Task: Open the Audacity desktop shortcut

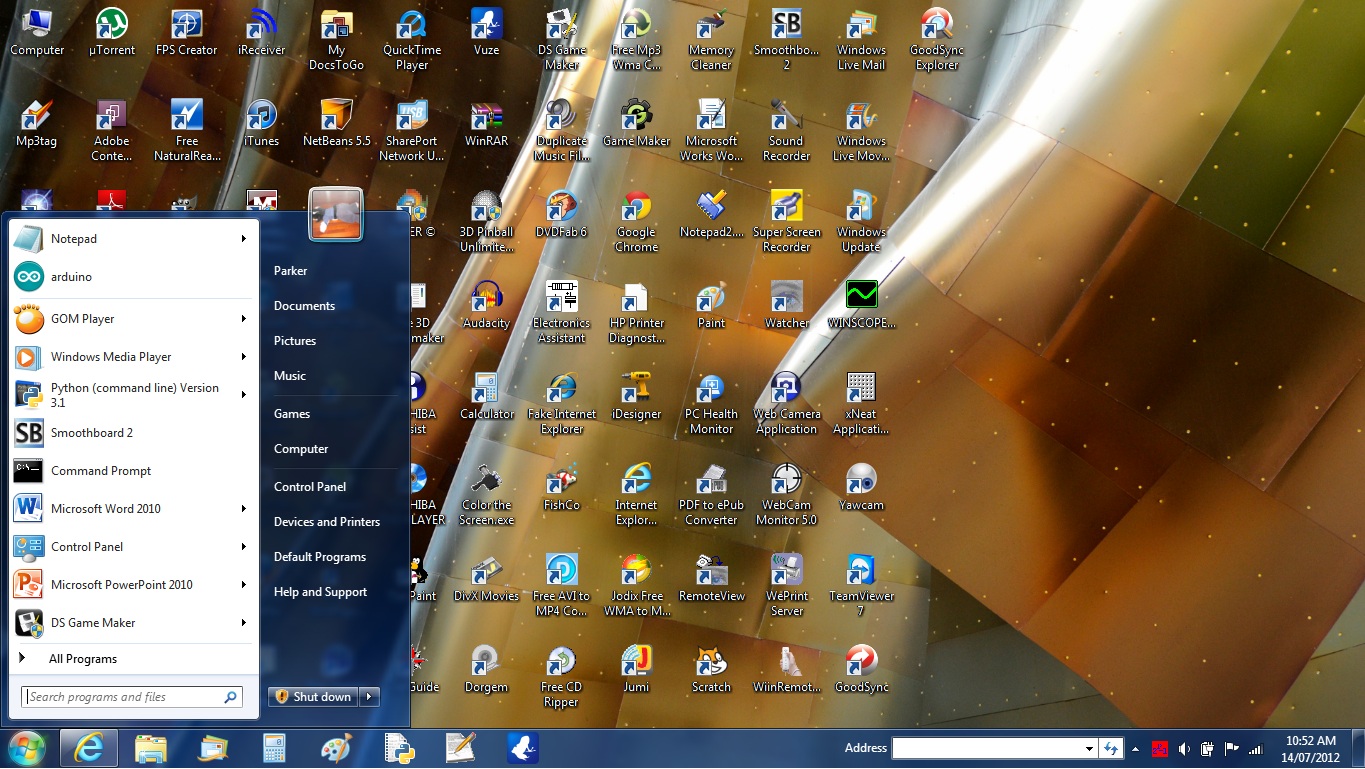Action: [x=486, y=304]
